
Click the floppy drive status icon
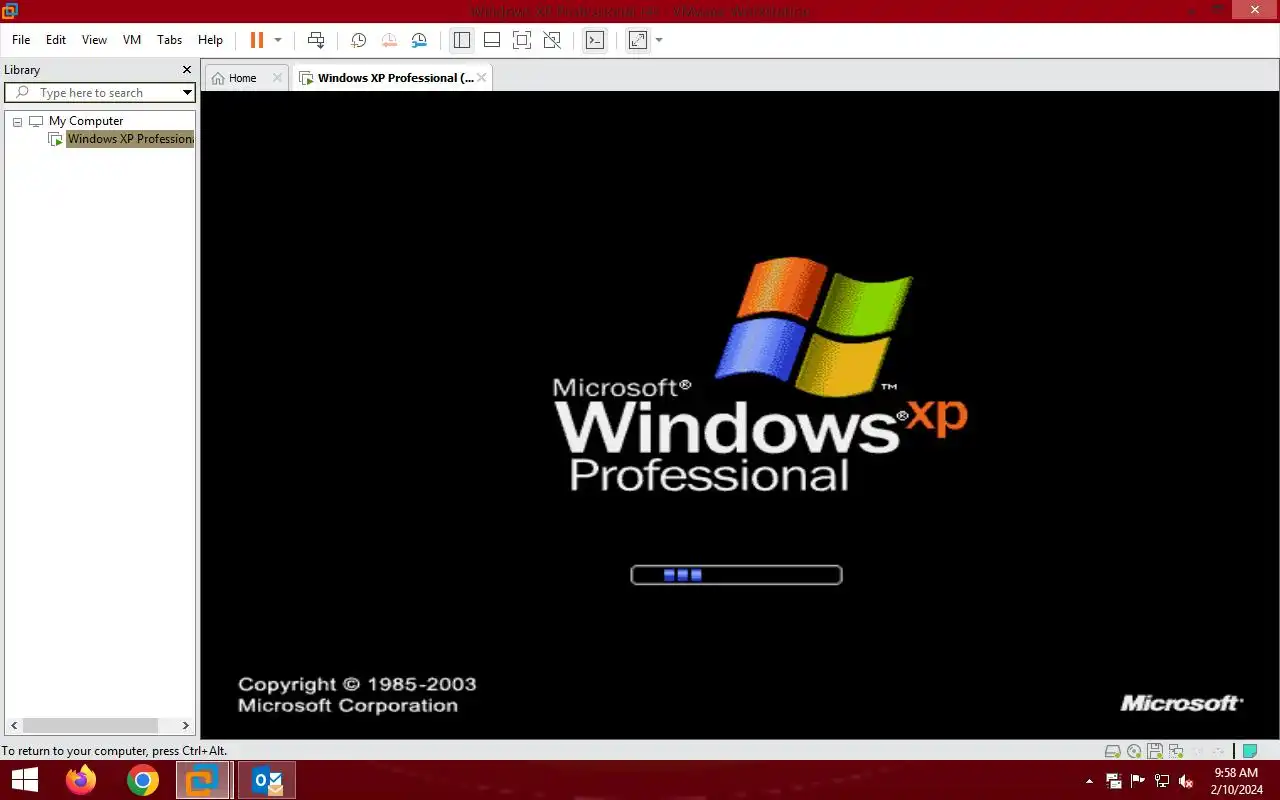point(1155,751)
